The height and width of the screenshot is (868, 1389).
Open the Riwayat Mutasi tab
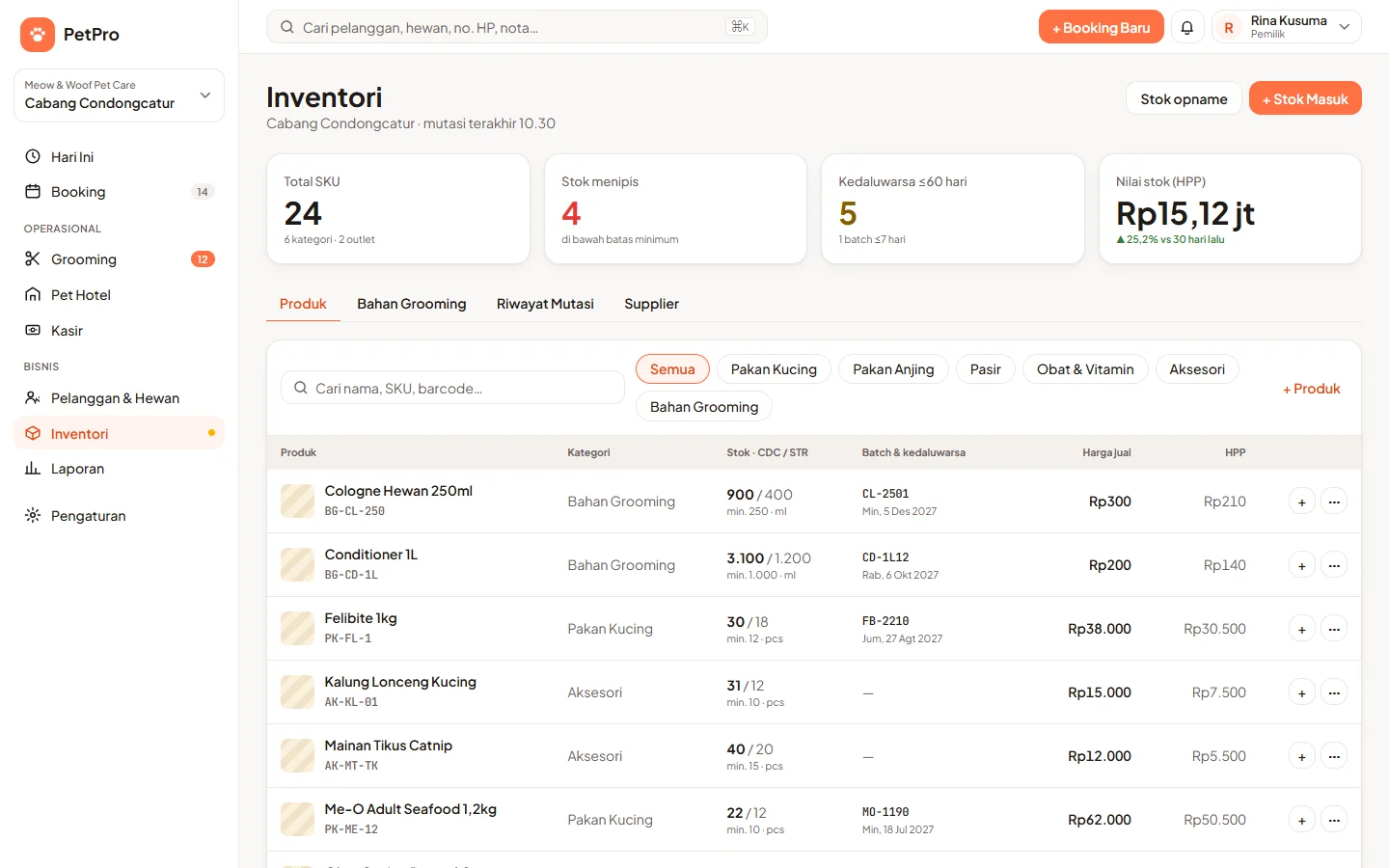point(545,304)
